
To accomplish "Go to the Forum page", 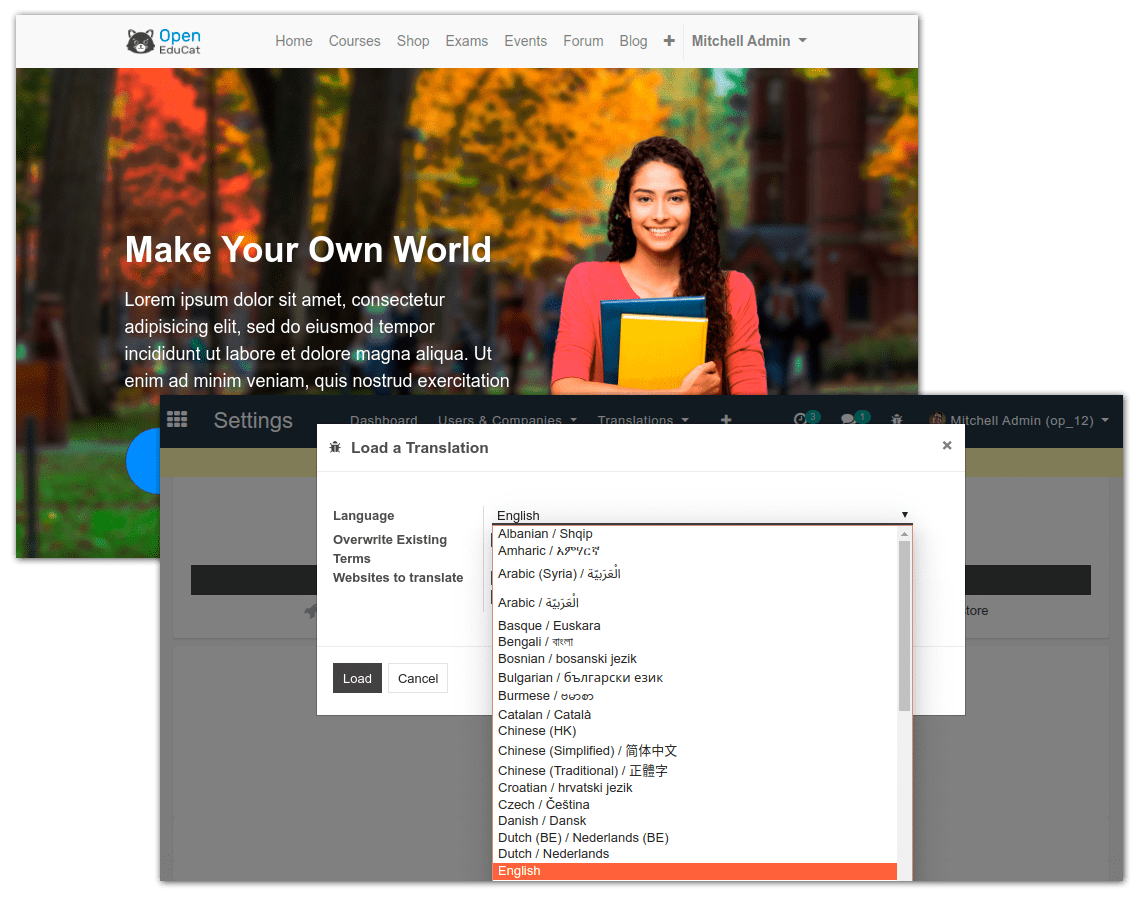I will tap(583, 40).
